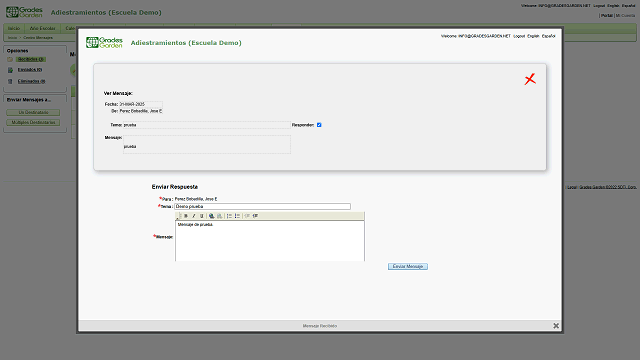Image resolution: width=640 pixels, height=360 pixels.
Task: Close the message view with the red X
Action: 530,79
